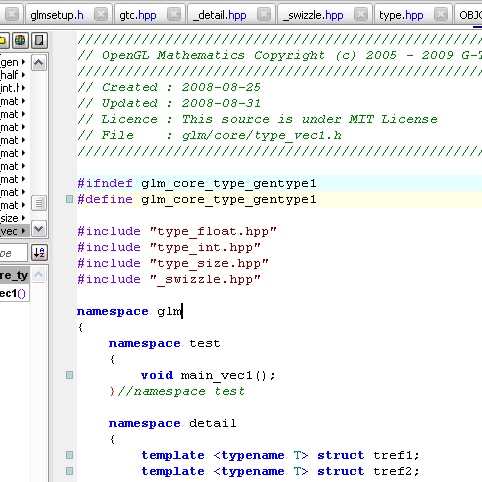This screenshot has width=482, height=482.
Task: Click file list scrollbar up arrow
Action: tap(39, 63)
